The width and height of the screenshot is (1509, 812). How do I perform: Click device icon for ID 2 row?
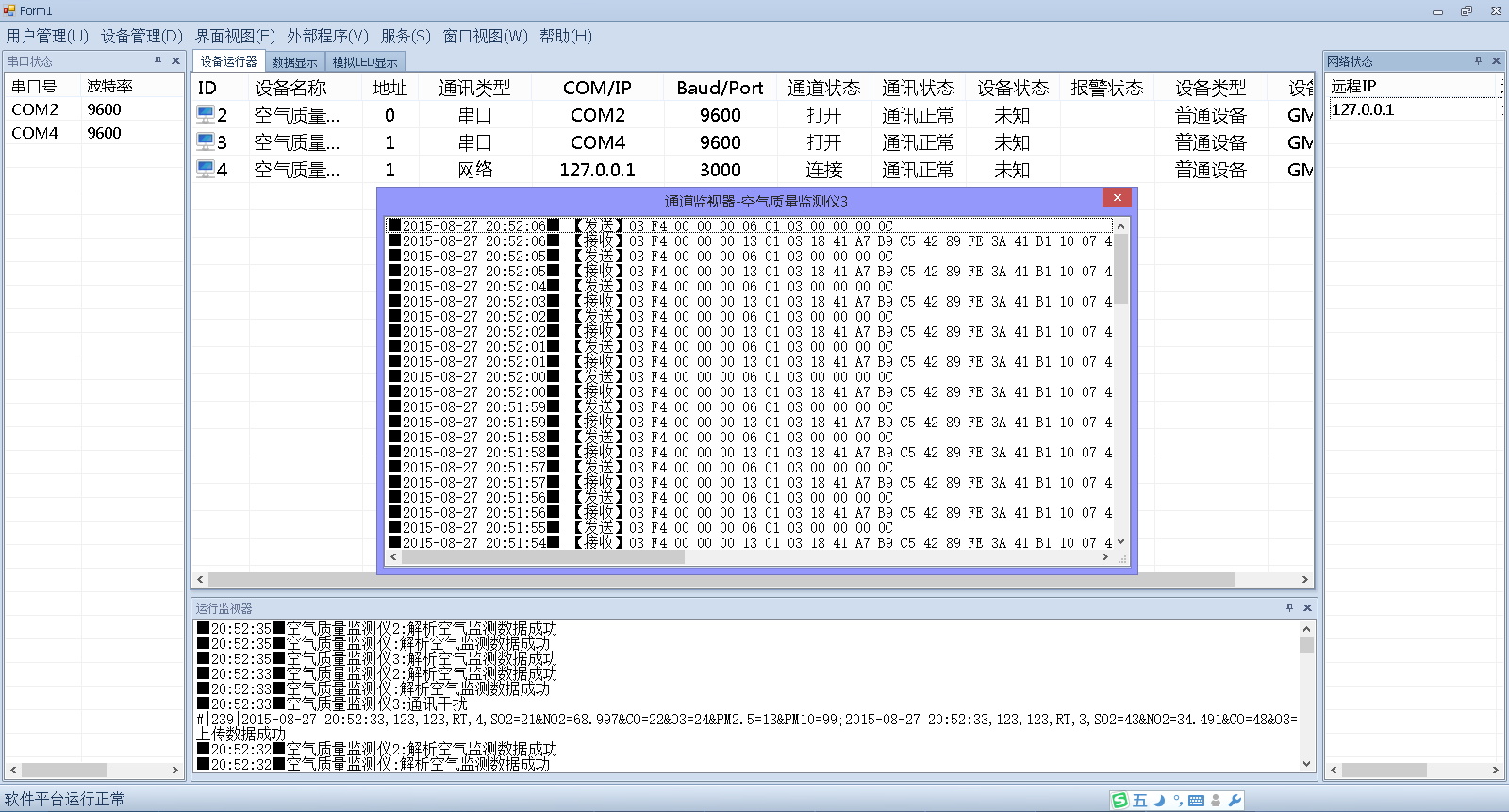click(x=205, y=114)
